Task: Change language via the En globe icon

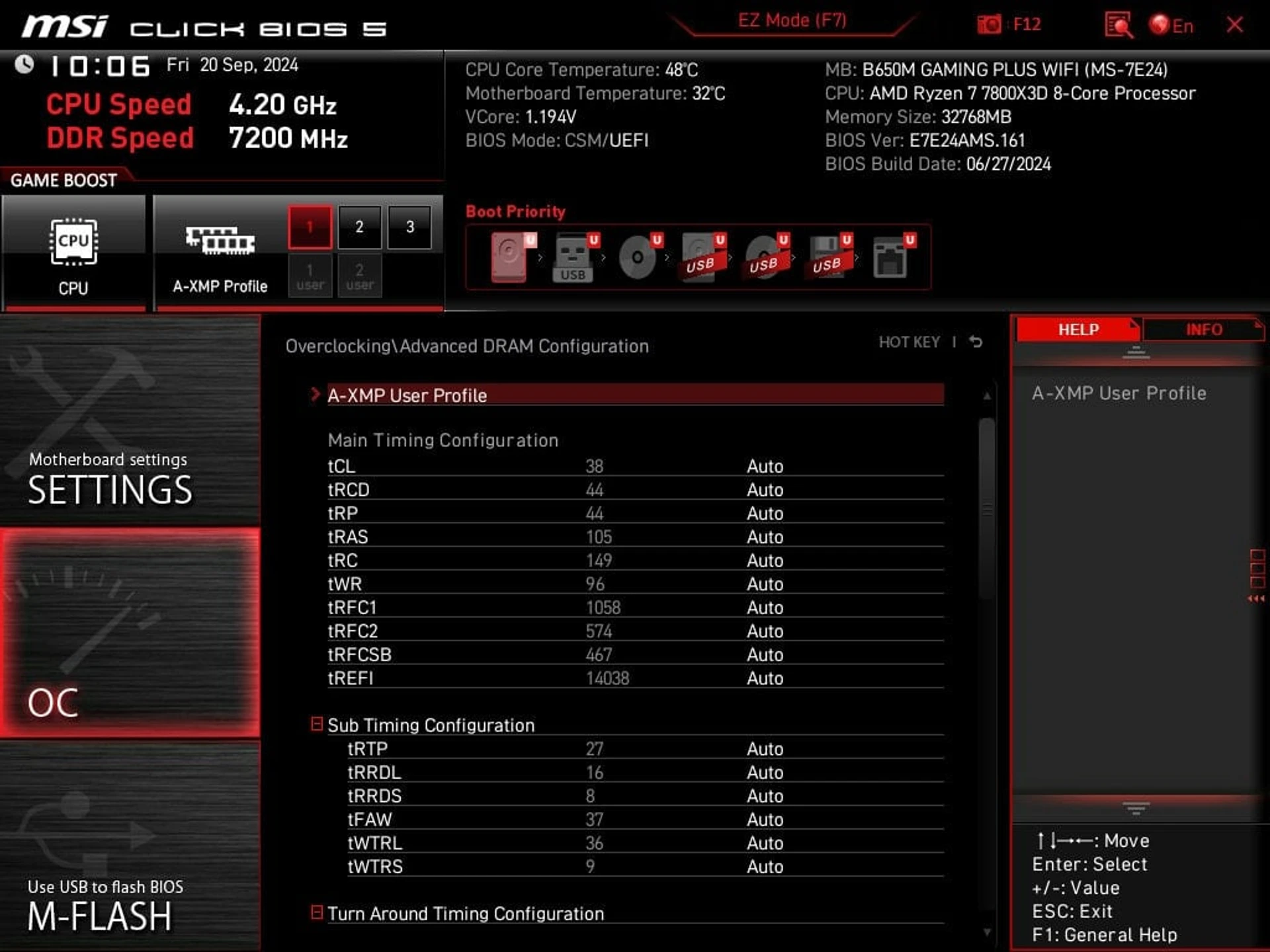Action: [x=1171, y=25]
